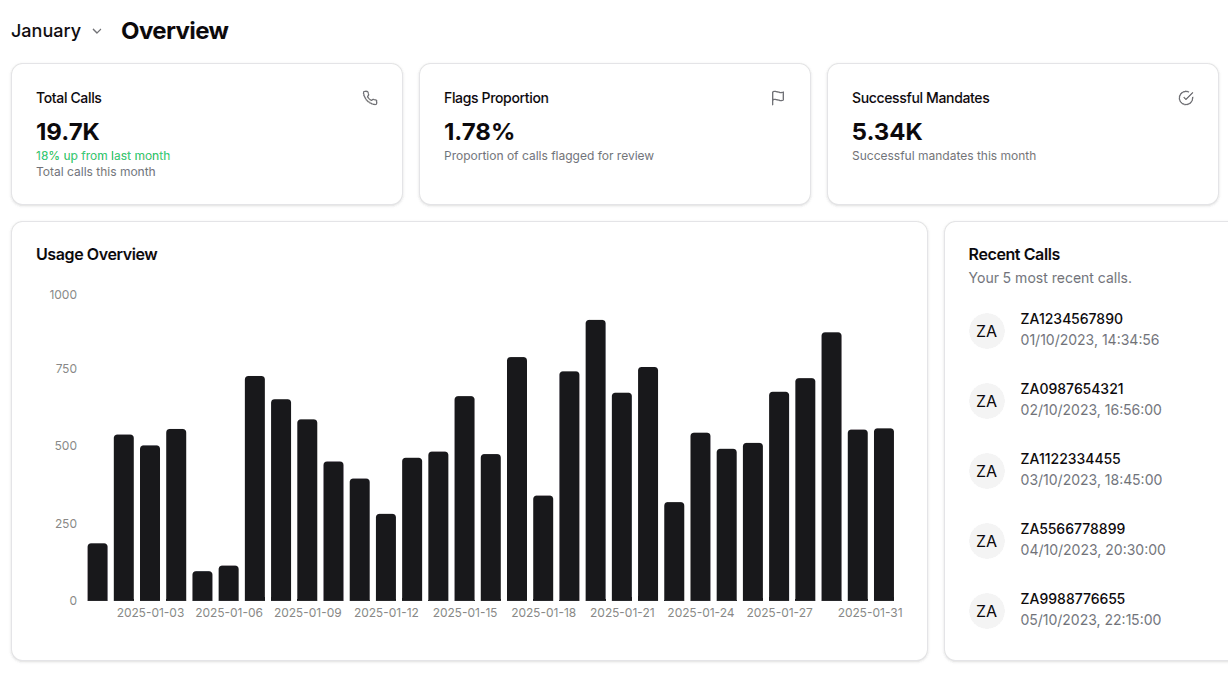Screen dimensions: 1228x674
Task: Click the phone icon in Total Calls card
Action: pos(370,98)
